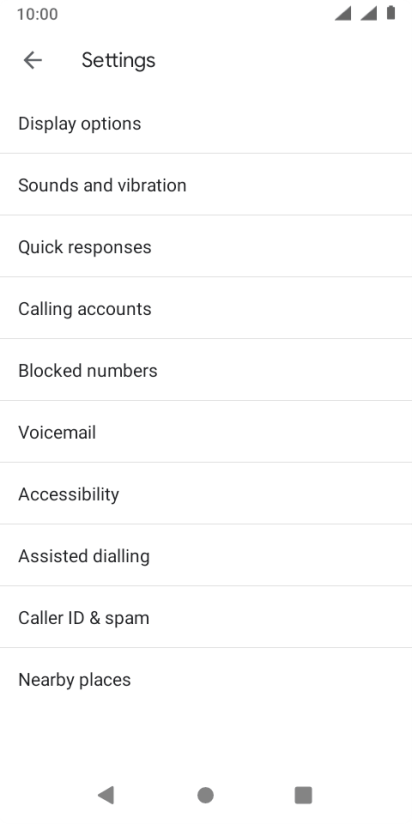Image resolution: width=412 pixels, height=824 pixels.
Task: Open Display options
Action: pyautogui.click(x=206, y=123)
